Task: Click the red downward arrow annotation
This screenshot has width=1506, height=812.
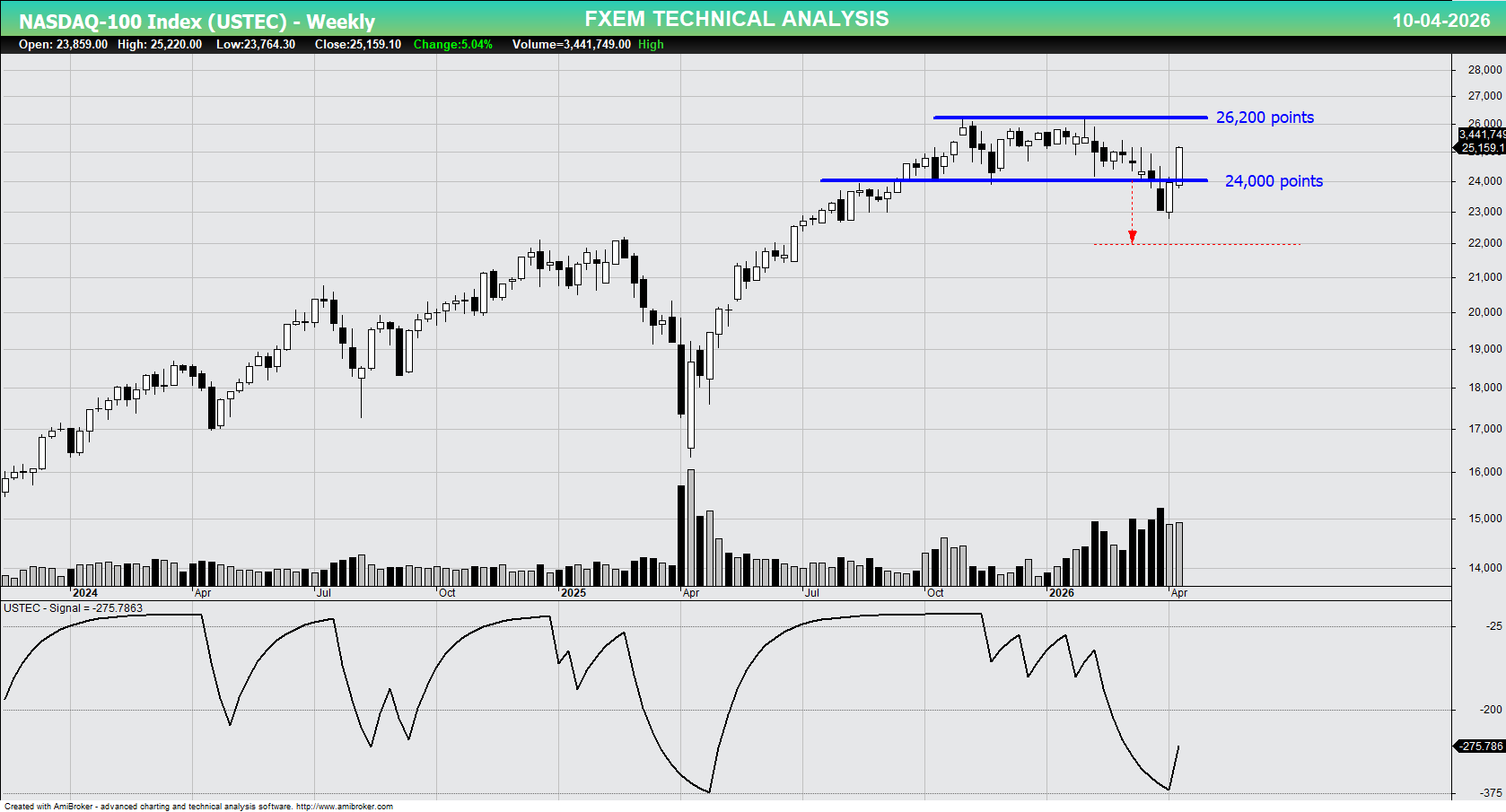Action: pos(1133,236)
